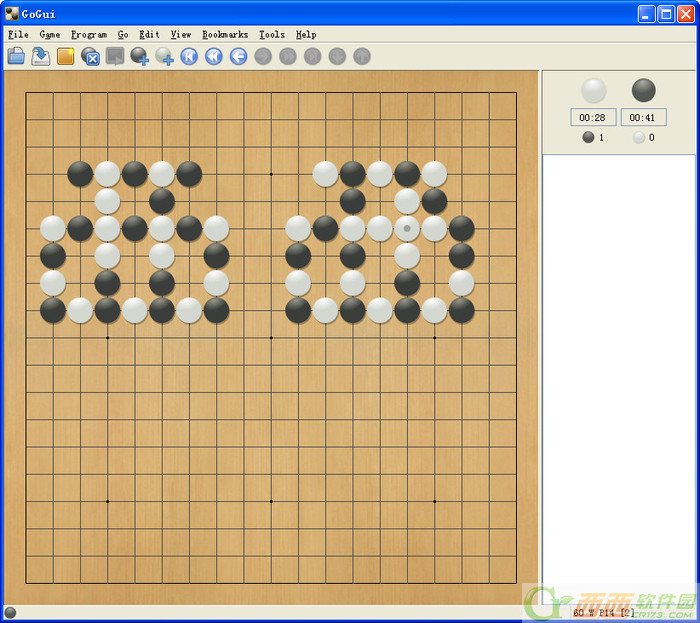Click the greyed Previous variation up-arrow icon
This screenshot has width=700, height=623.
362,57
